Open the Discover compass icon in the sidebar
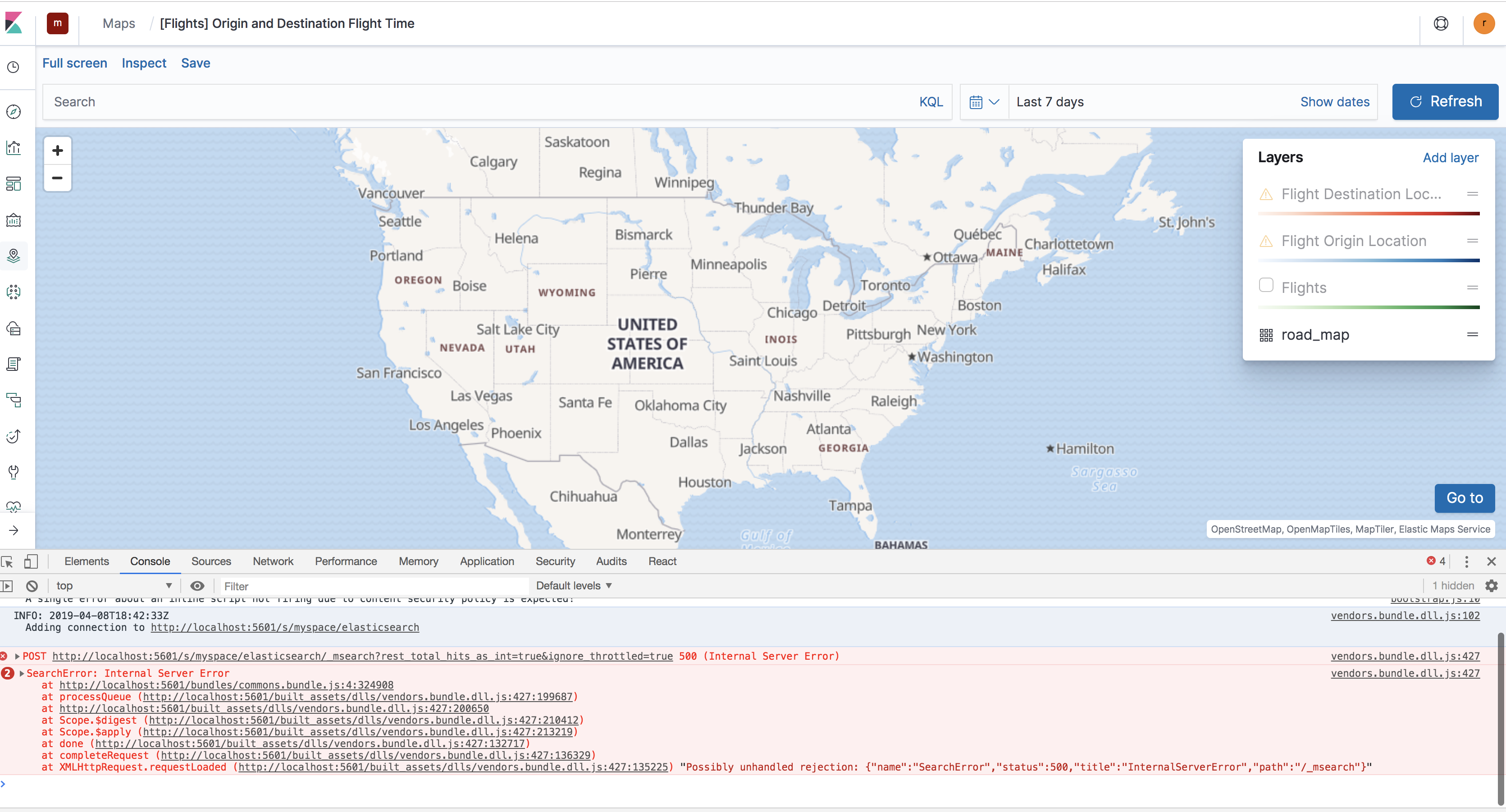This screenshot has height=812, width=1506. coord(14,111)
